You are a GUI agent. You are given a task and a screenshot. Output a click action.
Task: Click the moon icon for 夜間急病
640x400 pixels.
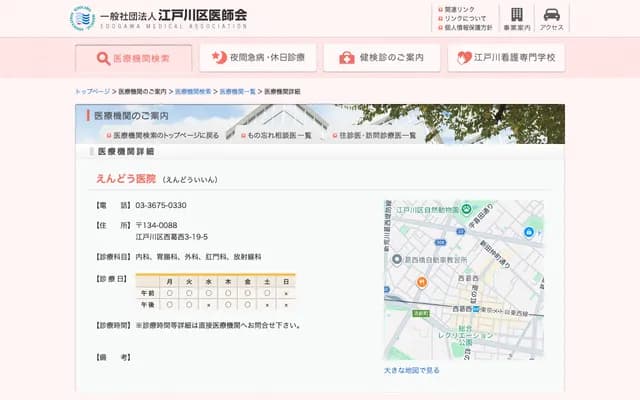[x=219, y=58]
